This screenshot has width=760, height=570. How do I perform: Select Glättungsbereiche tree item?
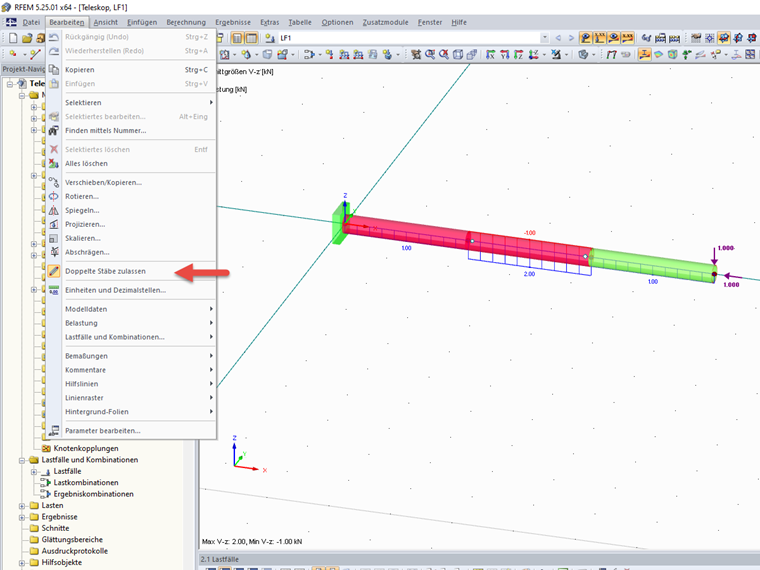[72, 540]
